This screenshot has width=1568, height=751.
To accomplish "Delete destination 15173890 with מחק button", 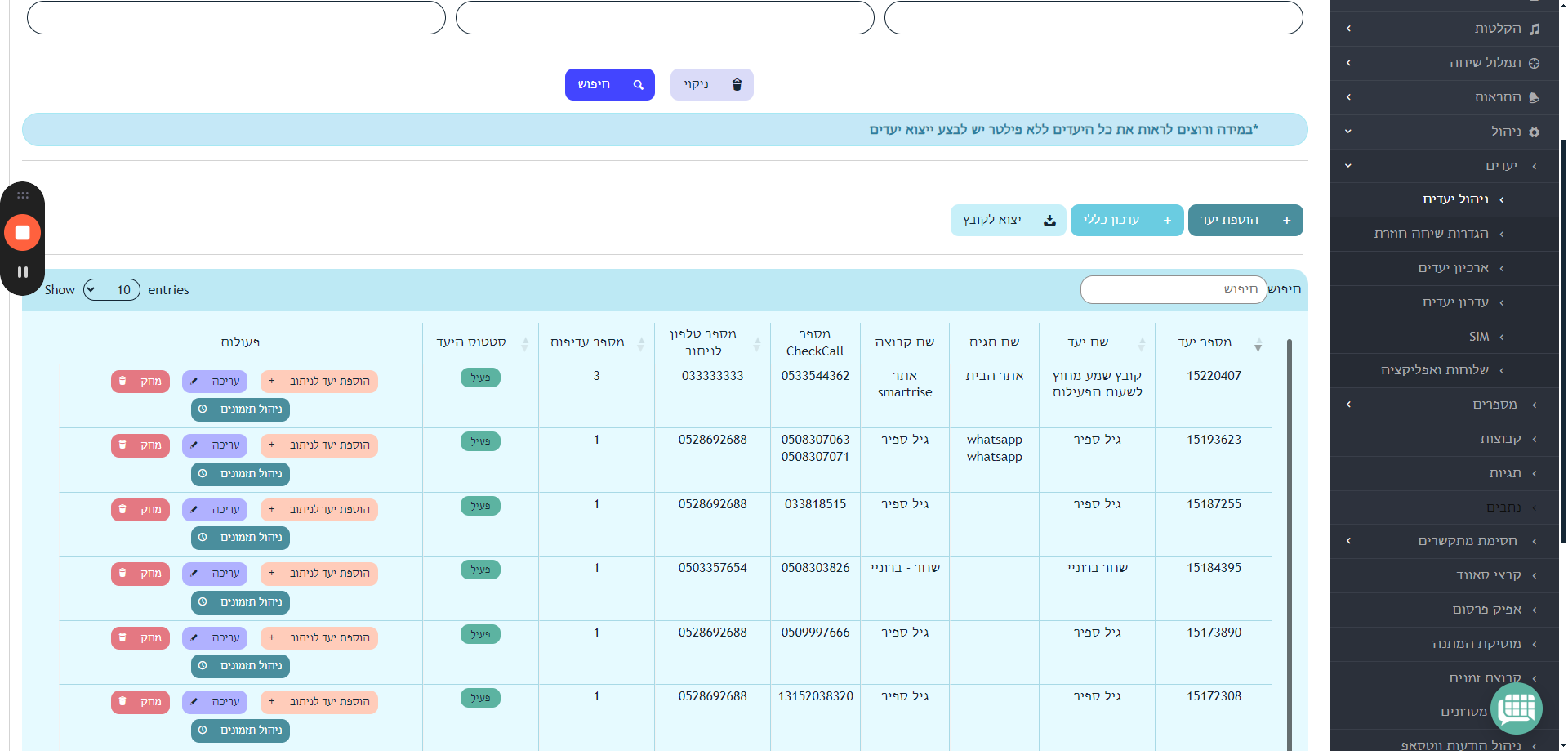I will point(140,638).
